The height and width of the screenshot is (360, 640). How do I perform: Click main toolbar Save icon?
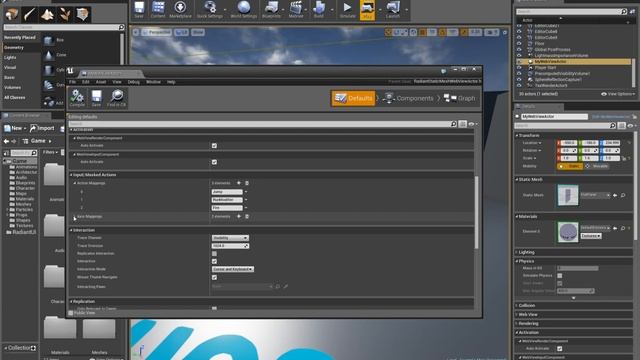click(139, 10)
